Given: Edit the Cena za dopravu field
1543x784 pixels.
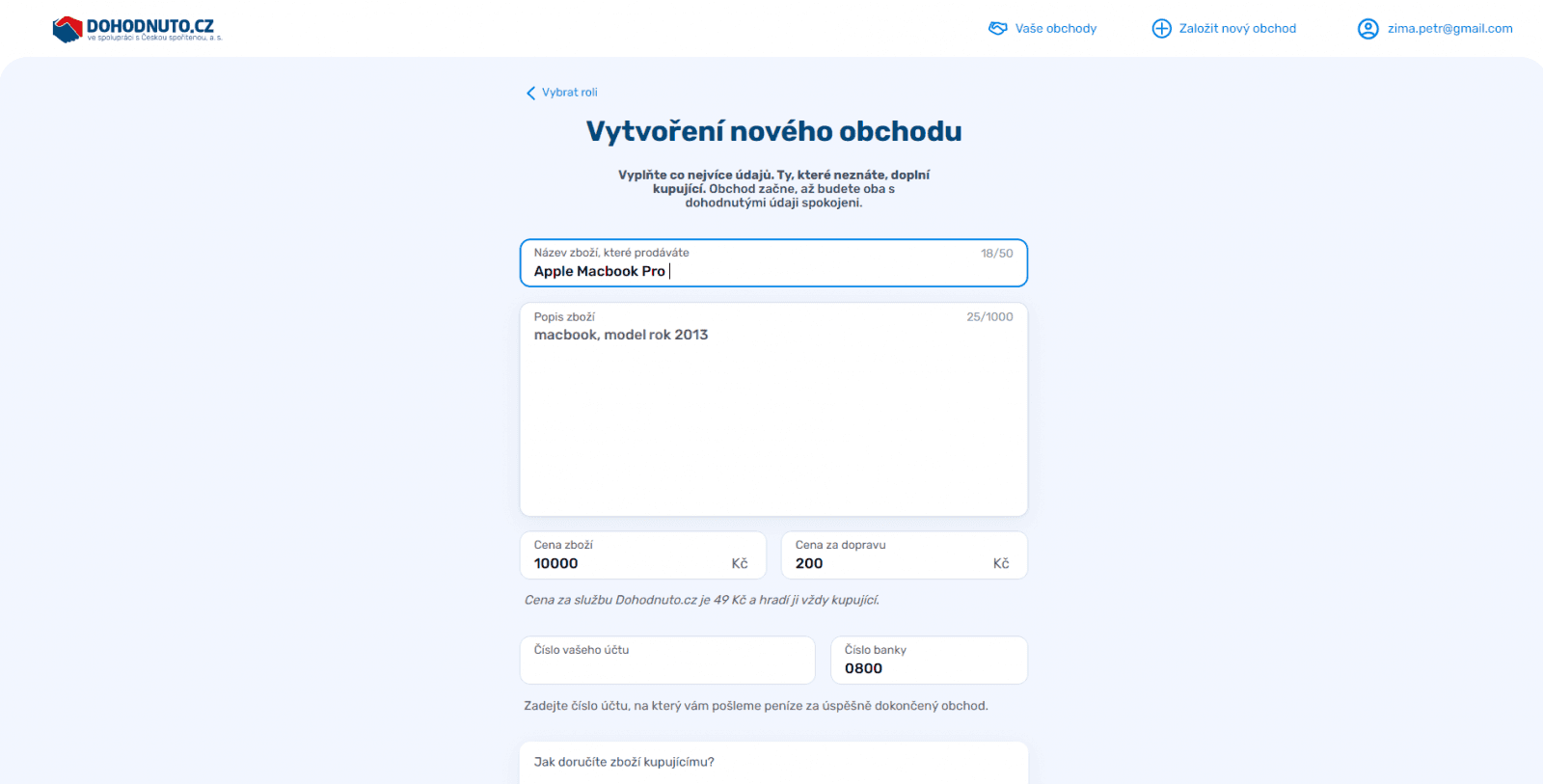Looking at the screenshot, I should [905, 555].
